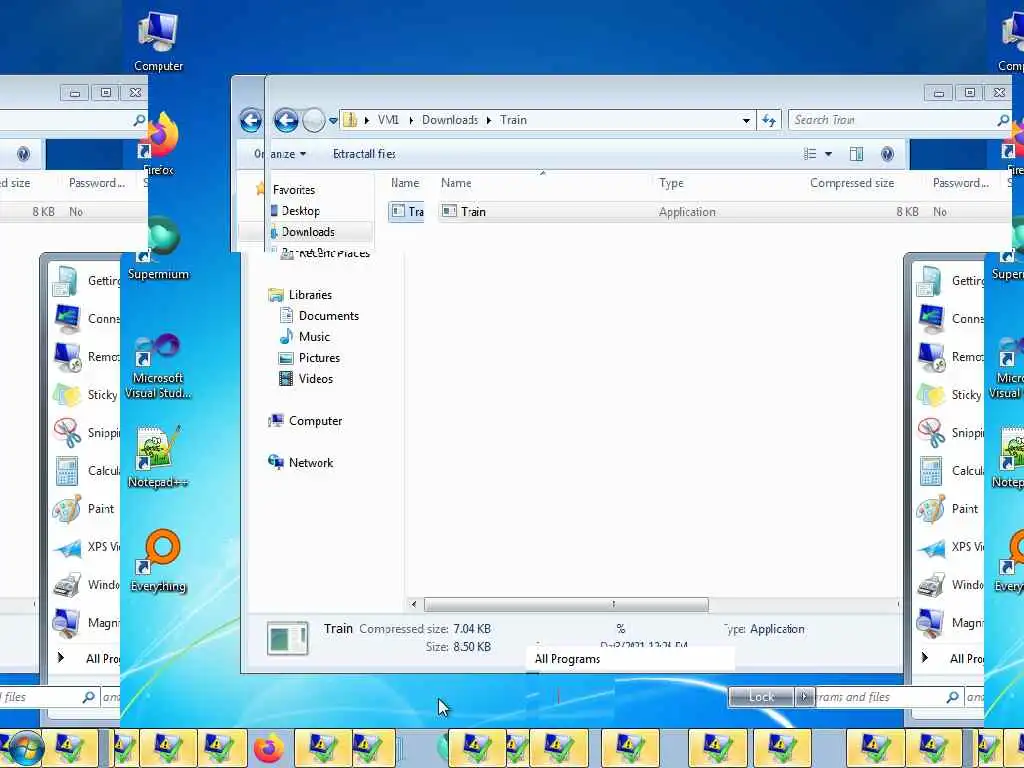Click the Size 8.50 KB text

pos(458,647)
